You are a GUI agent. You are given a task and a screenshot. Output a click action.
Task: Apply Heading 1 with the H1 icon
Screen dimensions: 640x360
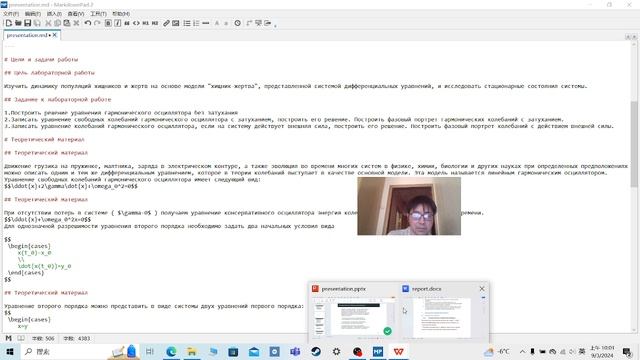(146, 23)
